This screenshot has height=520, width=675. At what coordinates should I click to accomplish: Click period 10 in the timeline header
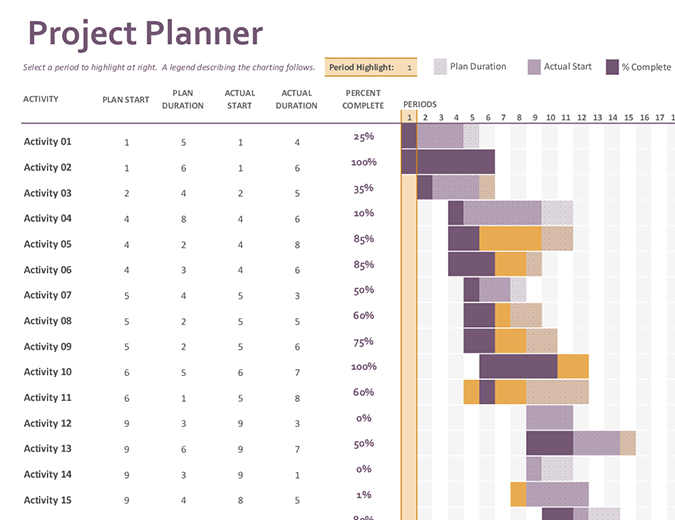pos(550,118)
